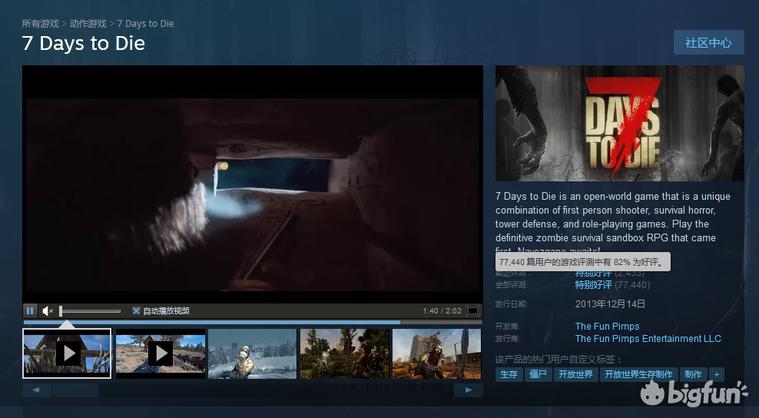This screenshot has width=759, height=418.
Task: Seek along the video progress bar
Action: (x=252, y=322)
